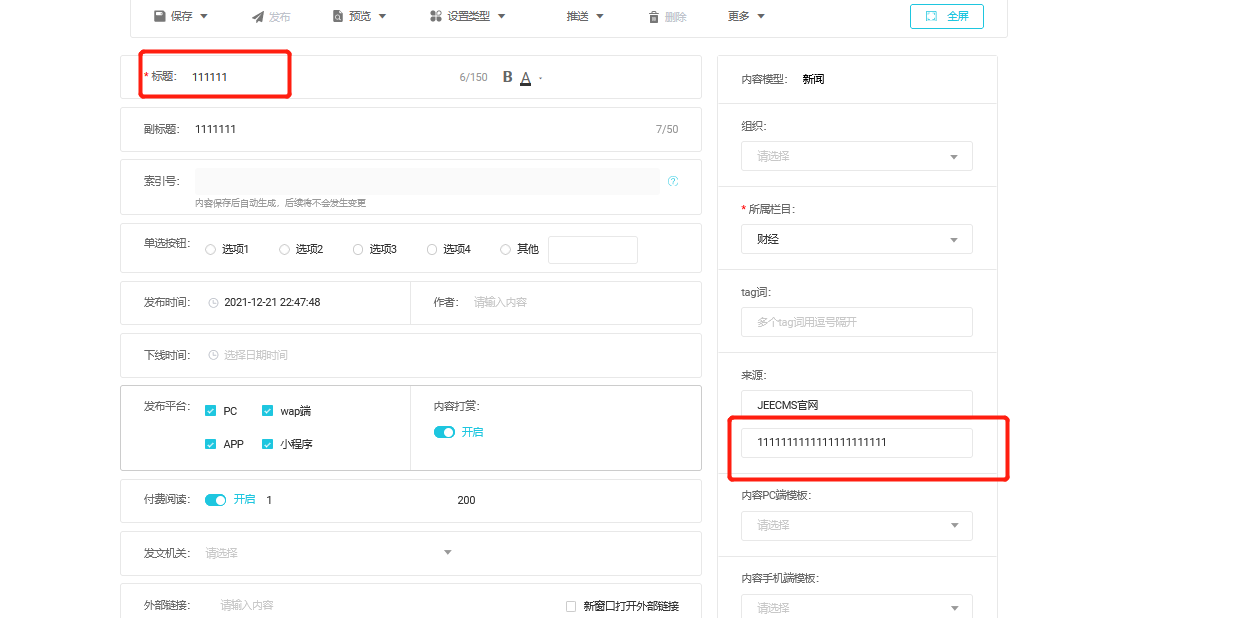Screen dimensions: 1253x618
Task: Uncheck the PC platform checkbox
Action: [x=210, y=411]
